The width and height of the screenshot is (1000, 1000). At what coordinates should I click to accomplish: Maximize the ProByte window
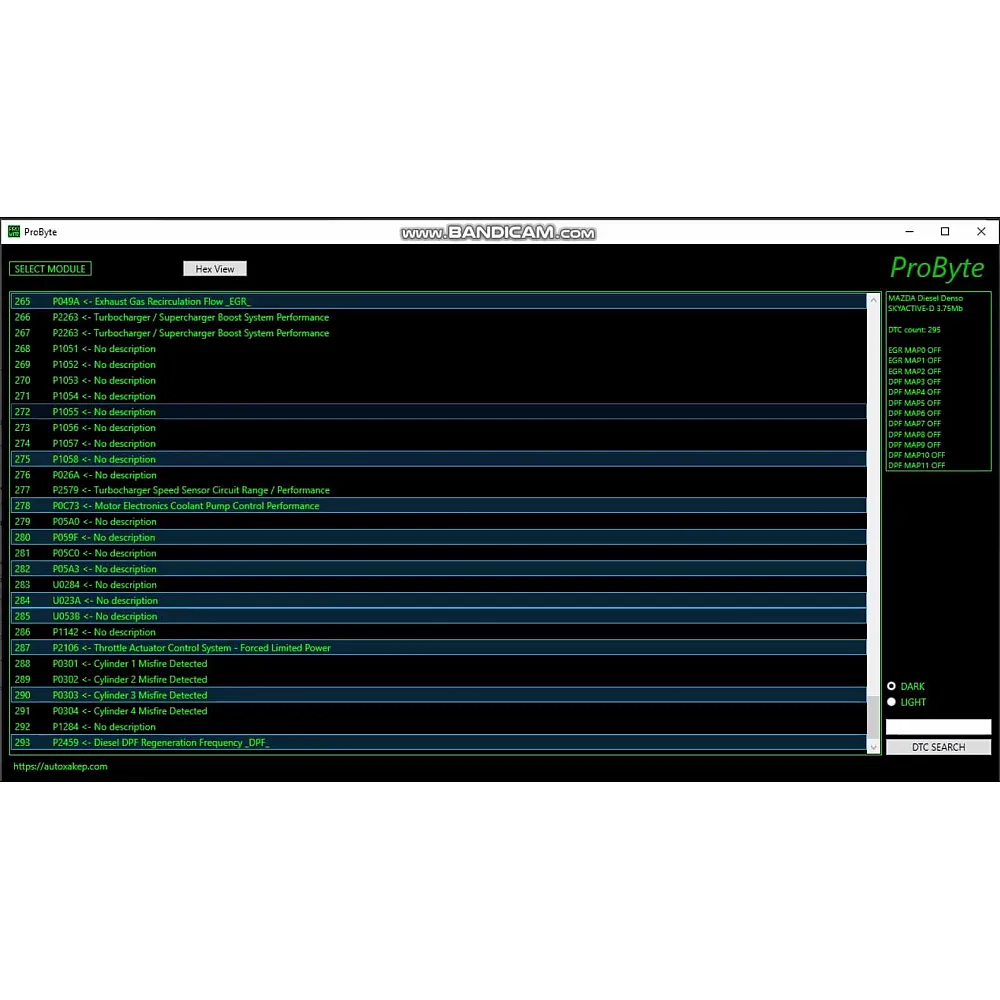click(x=945, y=232)
